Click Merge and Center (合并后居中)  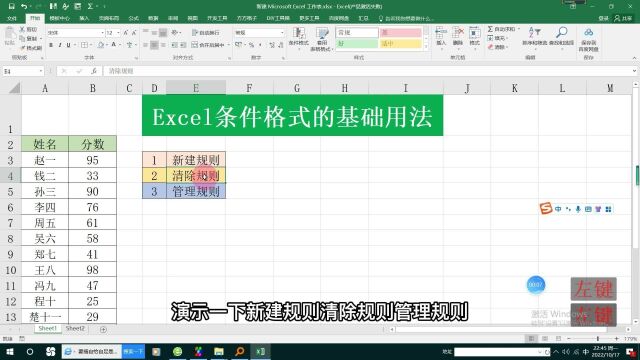coord(208,45)
